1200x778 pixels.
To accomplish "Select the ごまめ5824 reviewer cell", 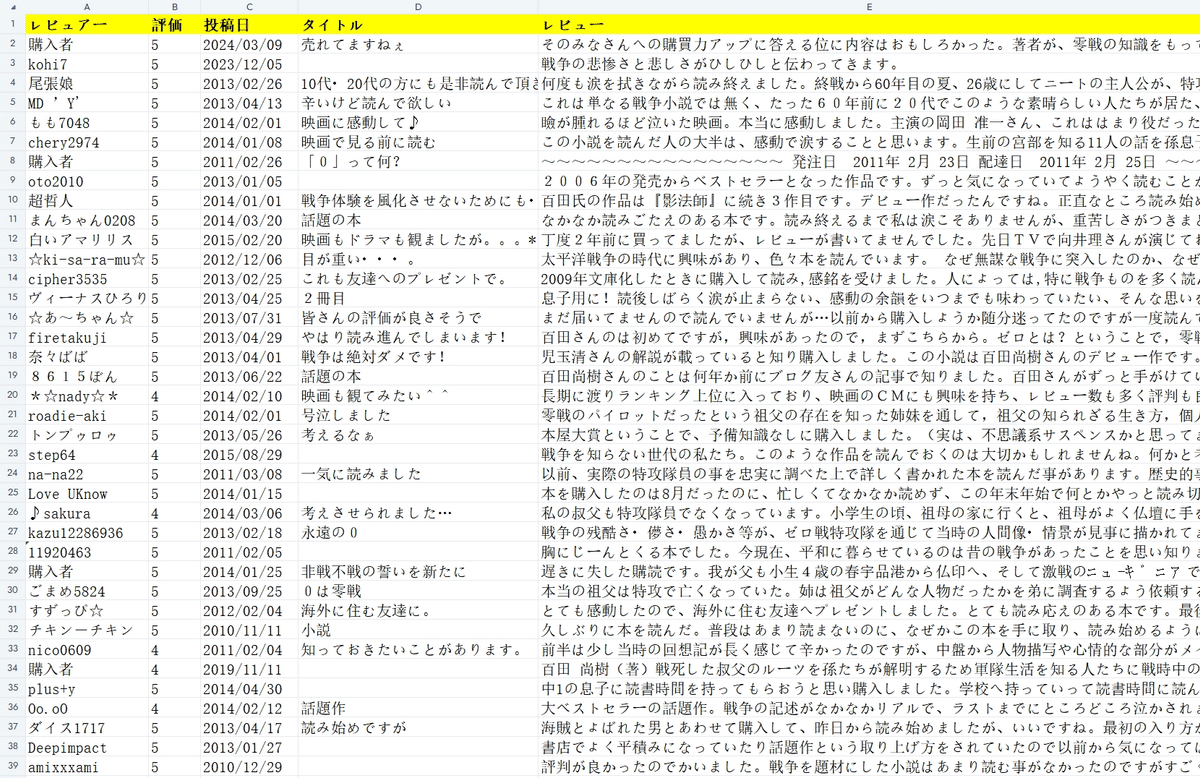I will coord(87,590).
